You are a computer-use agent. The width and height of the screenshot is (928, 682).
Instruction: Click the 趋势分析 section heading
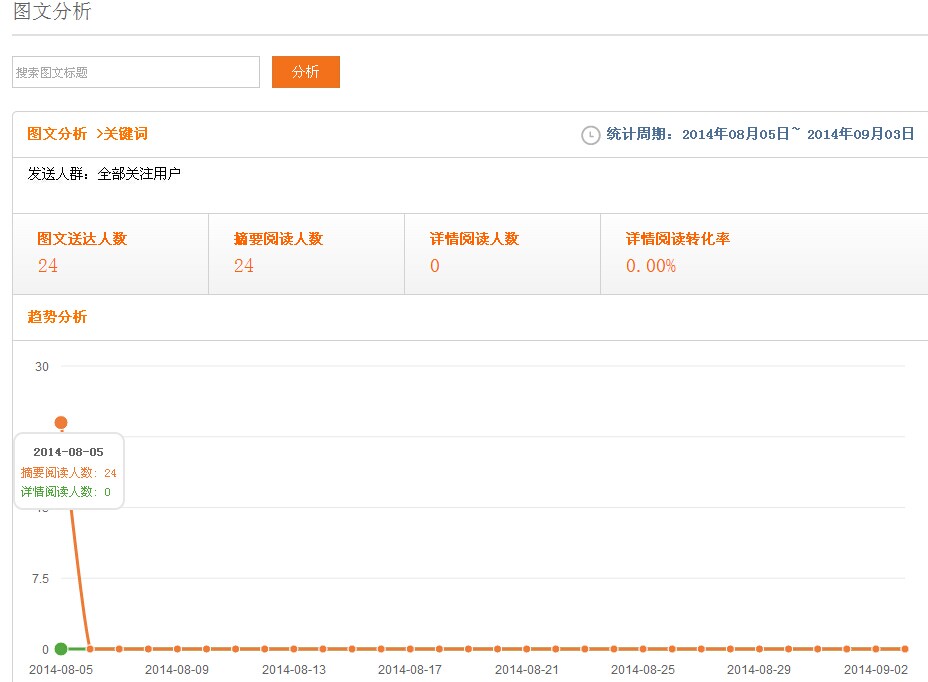coord(57,317)
